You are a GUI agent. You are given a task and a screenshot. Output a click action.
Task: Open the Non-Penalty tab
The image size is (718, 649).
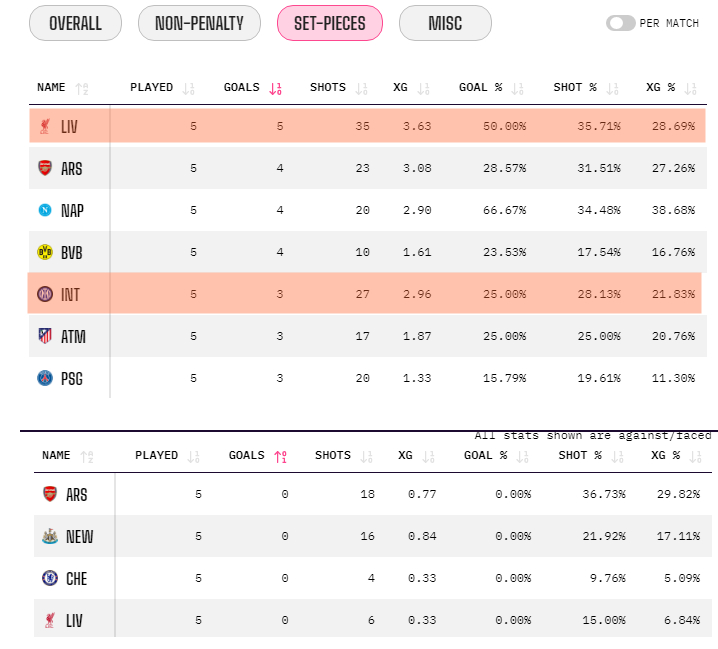(x=199, y=23)
